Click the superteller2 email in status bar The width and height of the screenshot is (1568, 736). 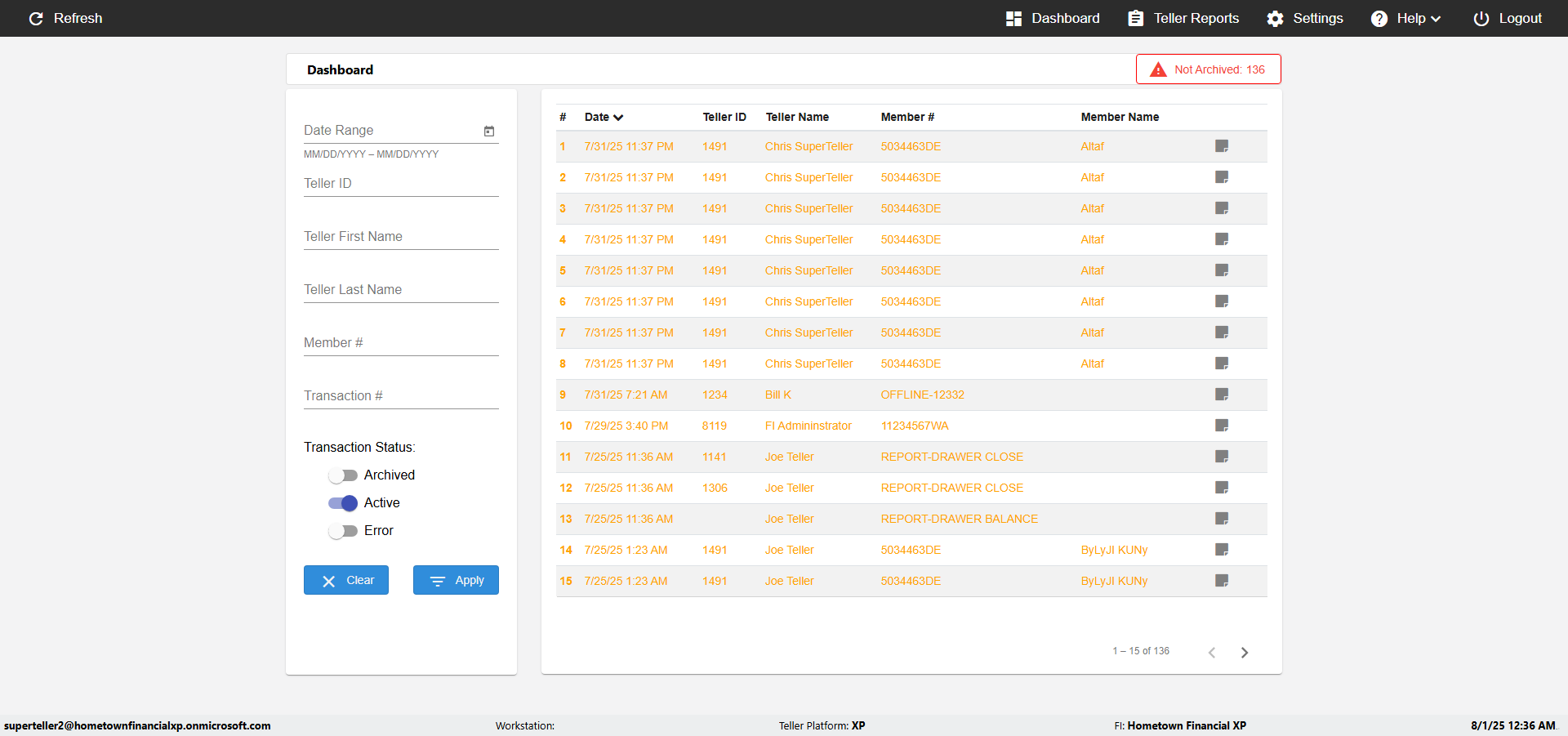point(137,725)
